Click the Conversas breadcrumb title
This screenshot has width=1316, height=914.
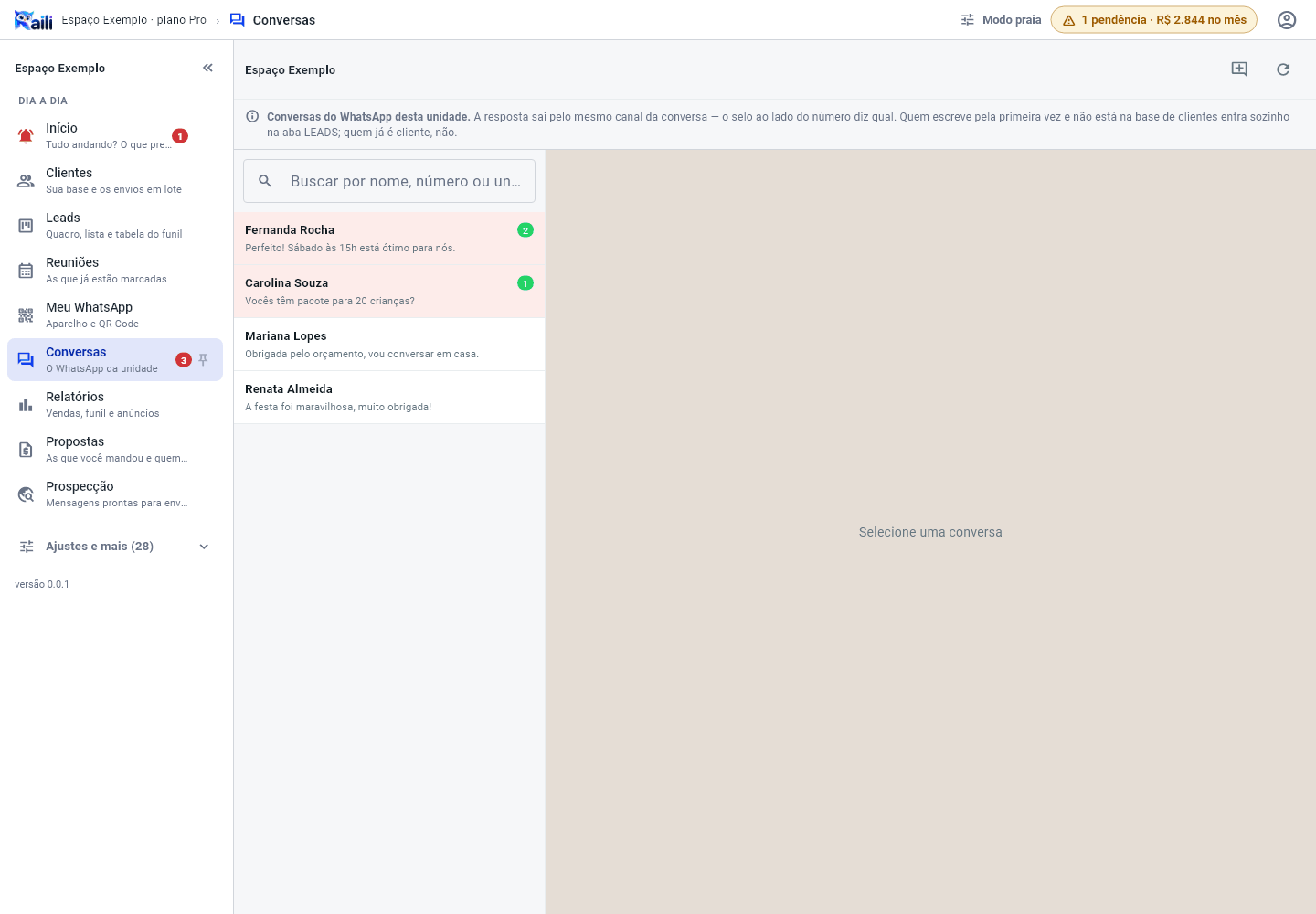coord(284,20)
